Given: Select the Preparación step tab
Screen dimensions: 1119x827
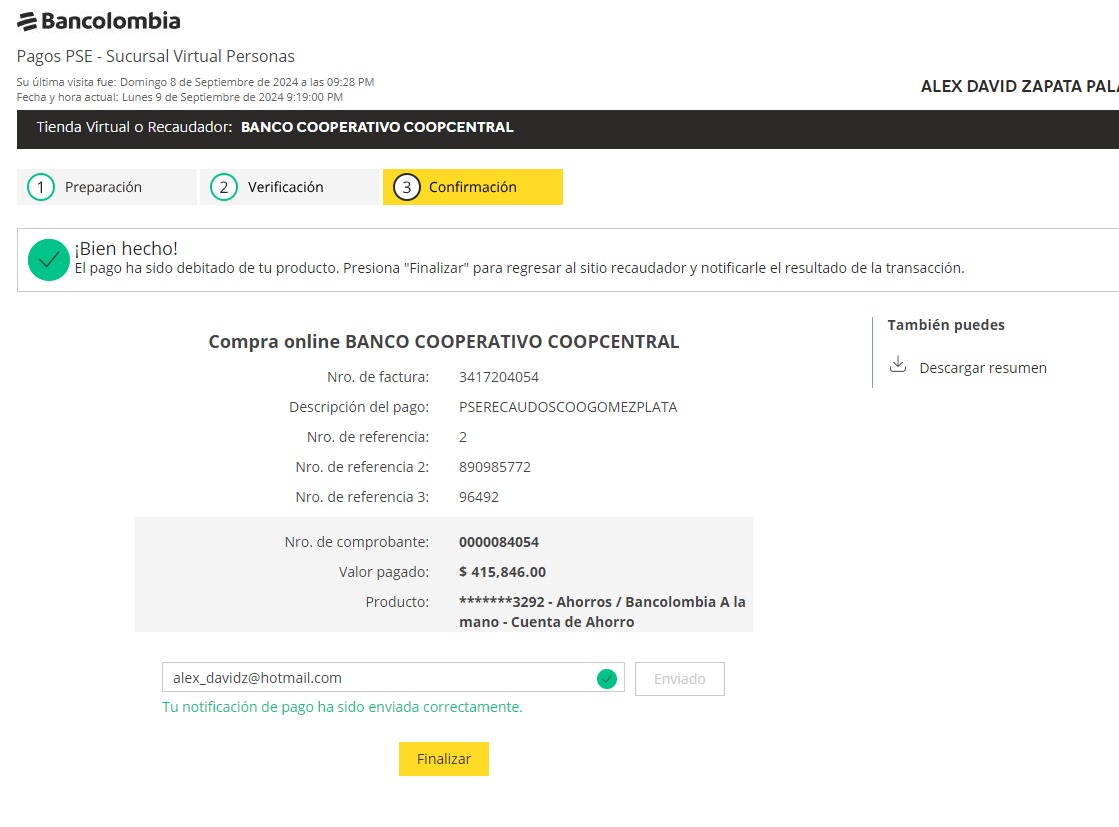Looking at the screenshot, I should (x=104, y=187).
